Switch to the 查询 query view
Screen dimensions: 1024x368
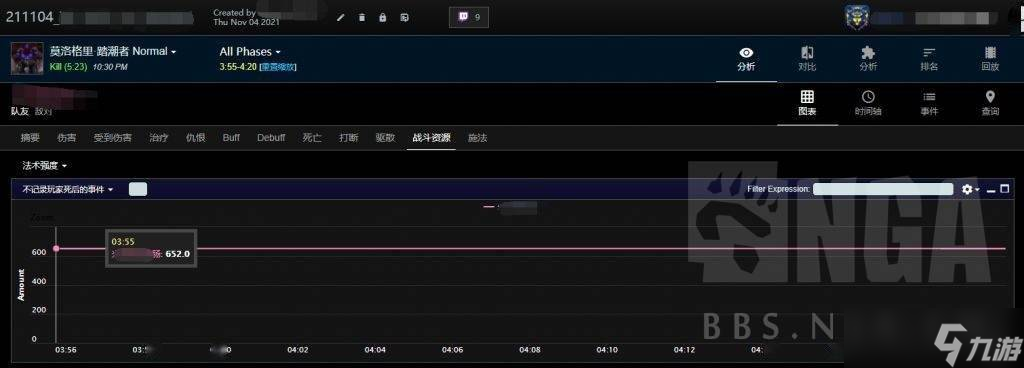[x=990, y=103]
